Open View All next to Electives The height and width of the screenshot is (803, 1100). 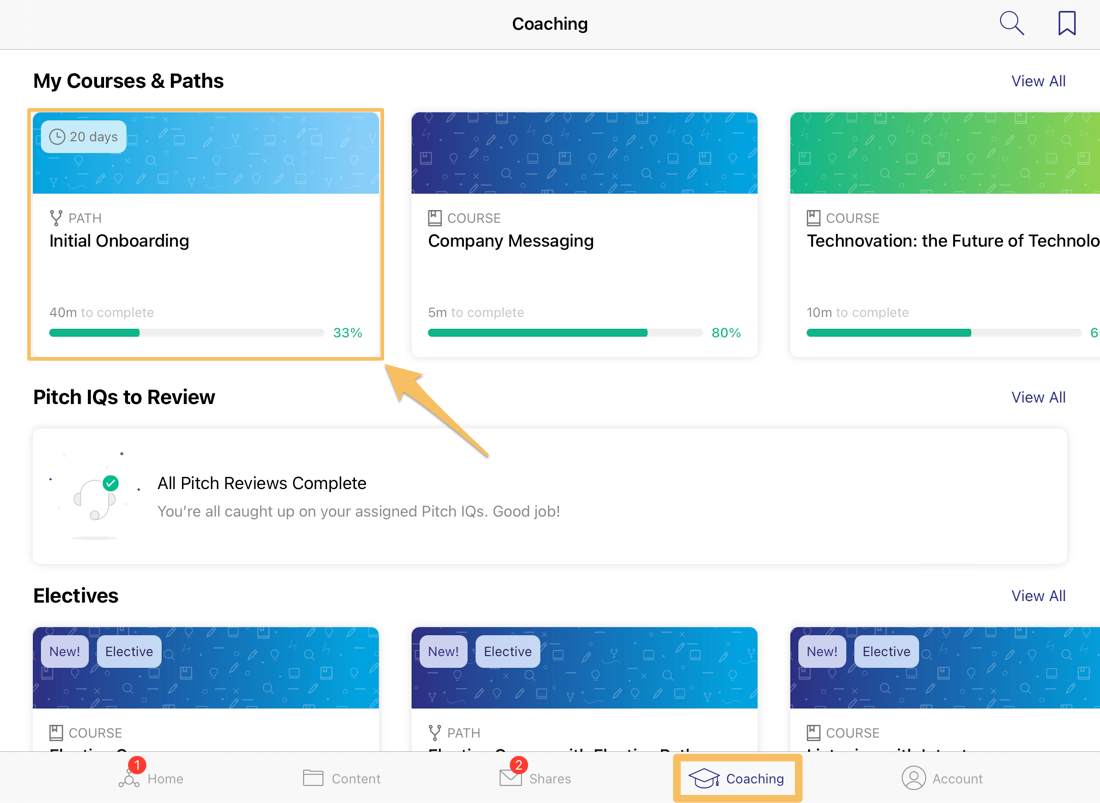[1039, 595]
